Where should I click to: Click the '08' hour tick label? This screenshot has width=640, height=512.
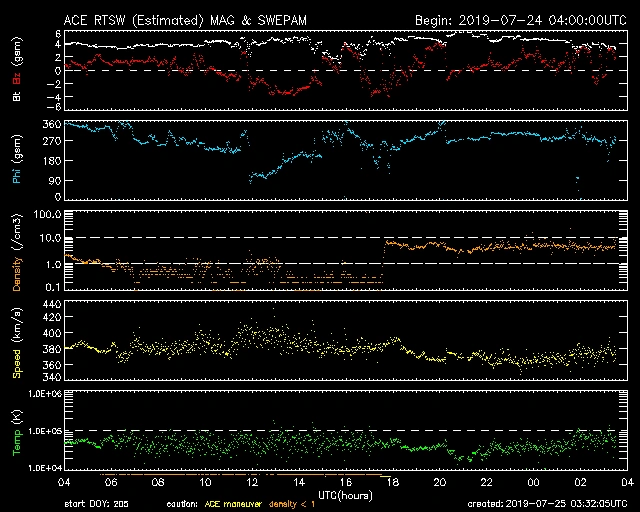tap(158, 483)
